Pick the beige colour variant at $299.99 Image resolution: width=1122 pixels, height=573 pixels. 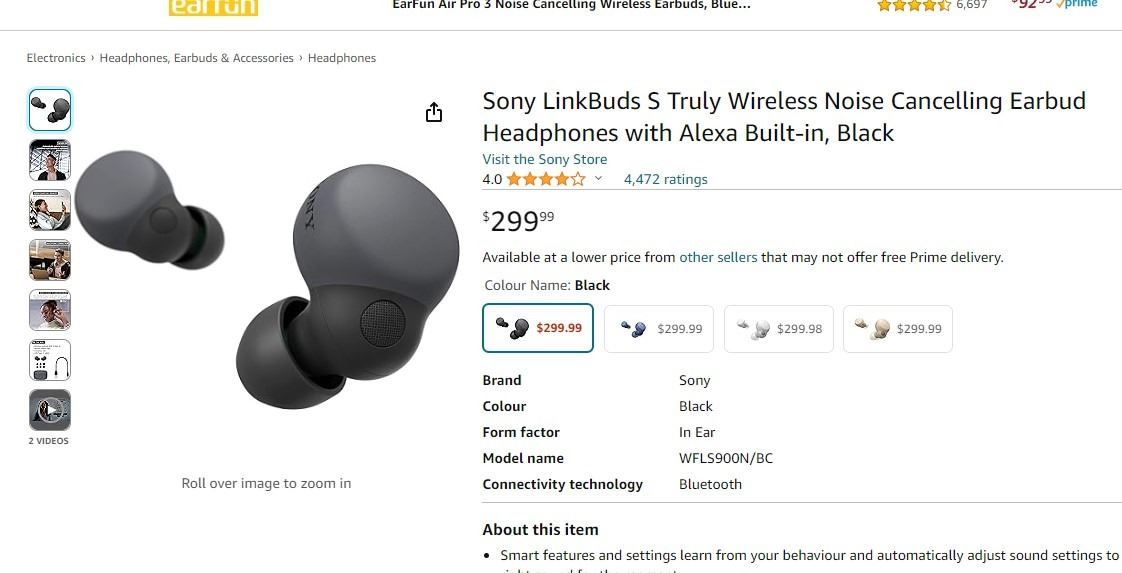pos(898,329)
